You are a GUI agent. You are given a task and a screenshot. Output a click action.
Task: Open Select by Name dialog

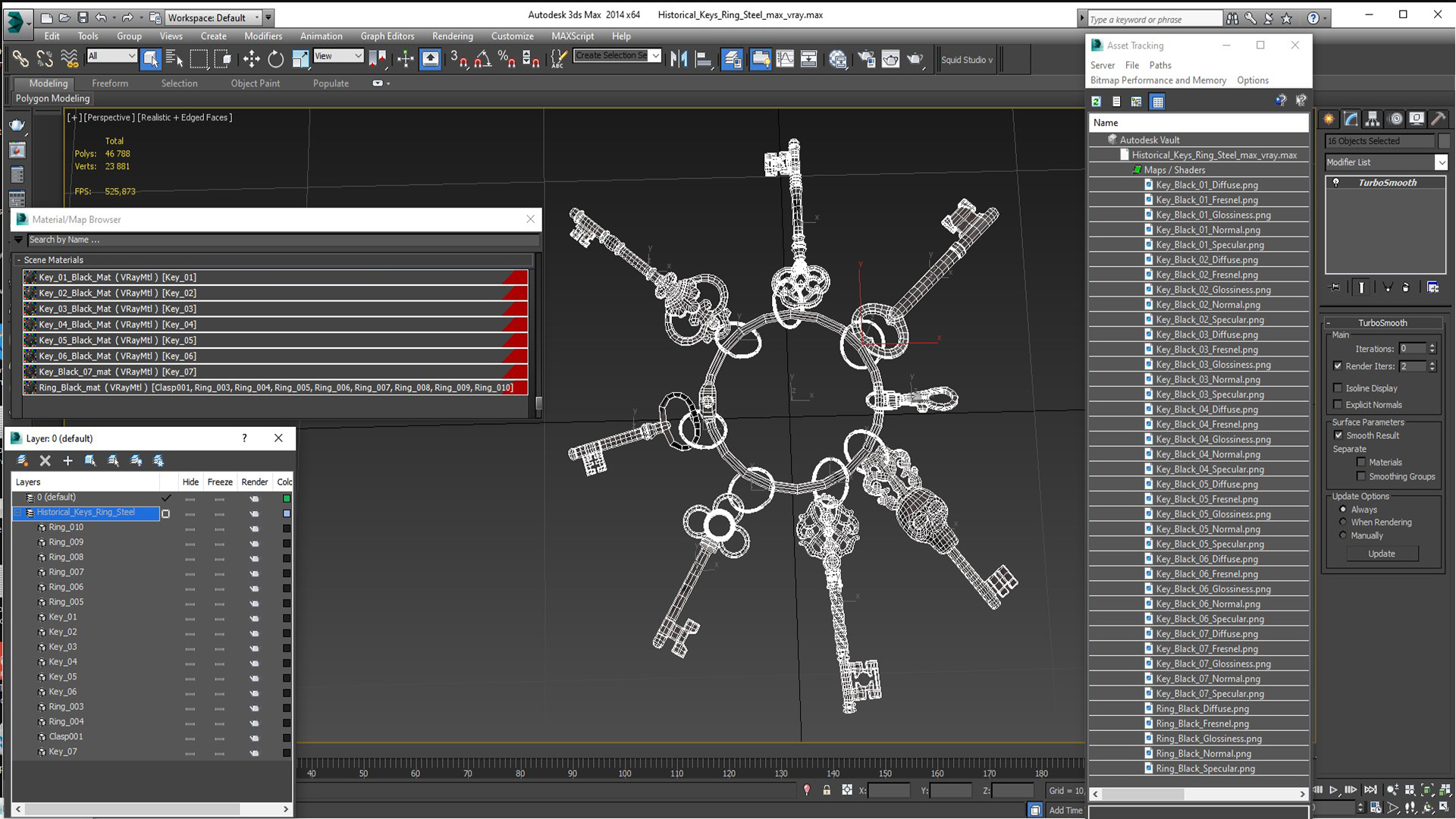click(x=174, y=59)
